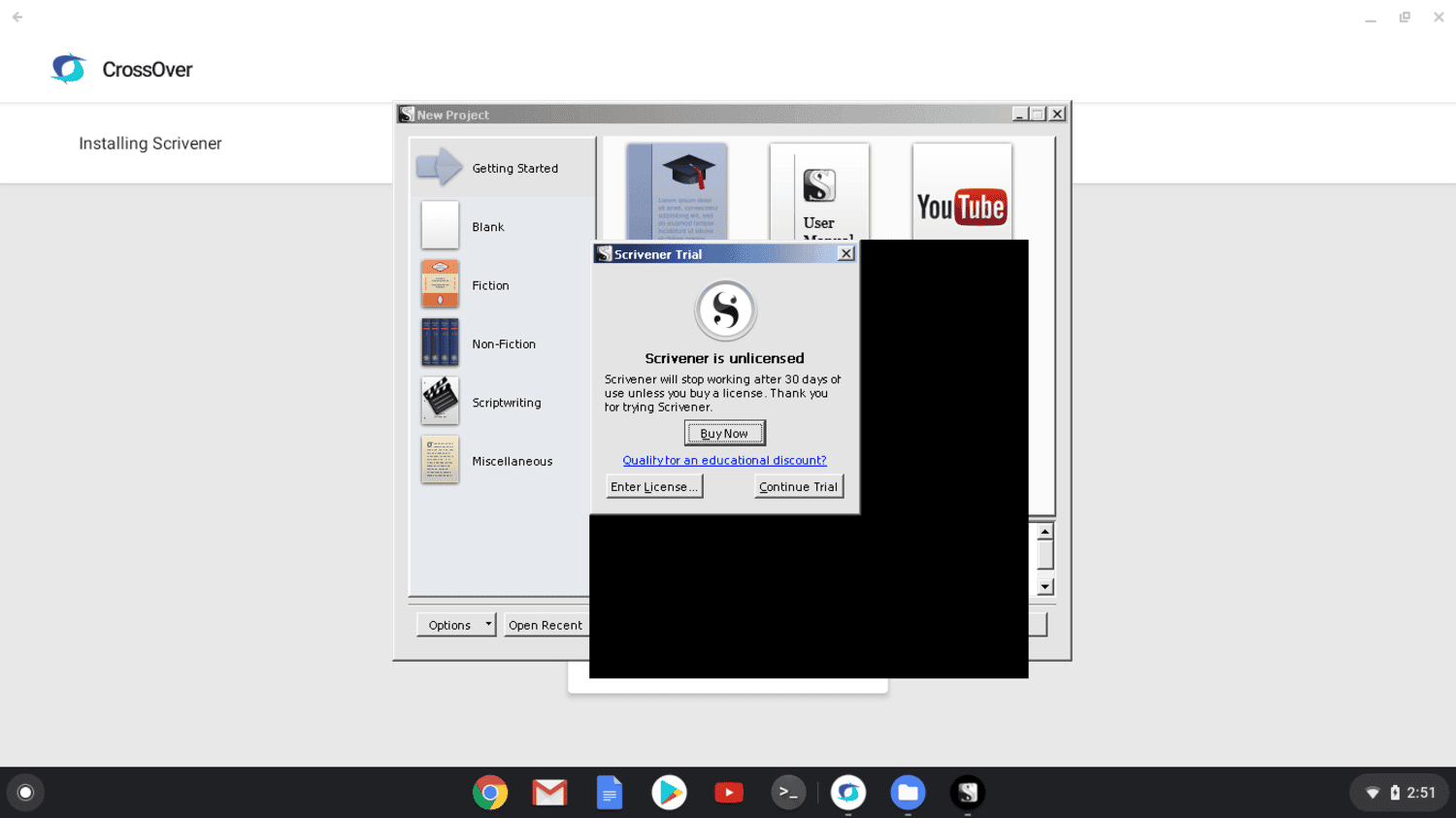Select the Blank category label
Image resolution: width=1456 pixels, height=818 pixels.
(487, 226)
